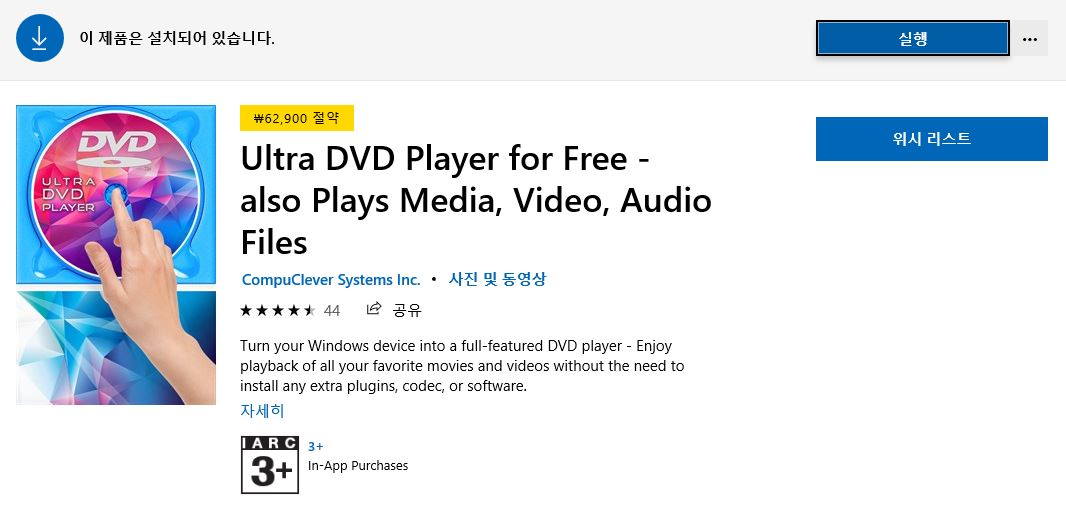Open the three-dots more options menu
The image size is (1066, 515).
coord(1029,39)
